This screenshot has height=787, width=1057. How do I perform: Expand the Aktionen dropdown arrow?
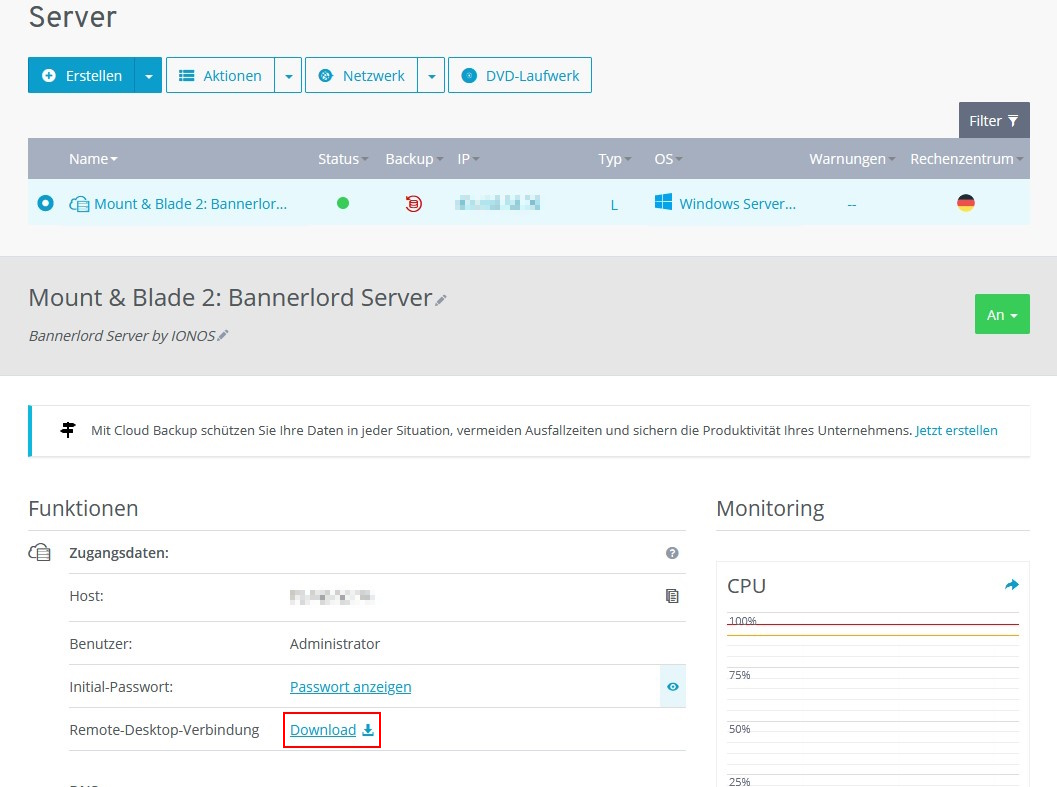coord(289,76)
